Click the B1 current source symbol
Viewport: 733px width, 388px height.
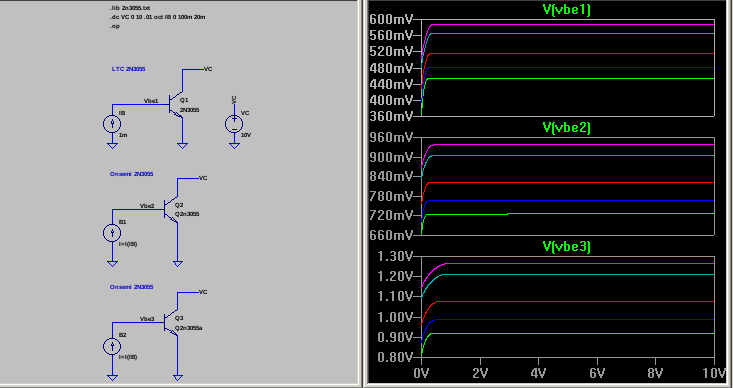pyautogui.click(x=112, y=233)
